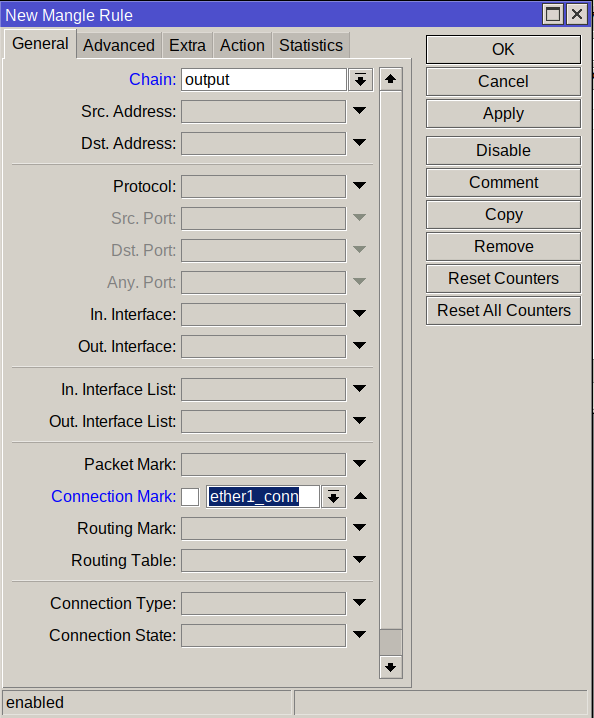Expand the Routing Table arrow
This screenshot has width=594, height=718.
pyautogui.click(x=360, y=560)
